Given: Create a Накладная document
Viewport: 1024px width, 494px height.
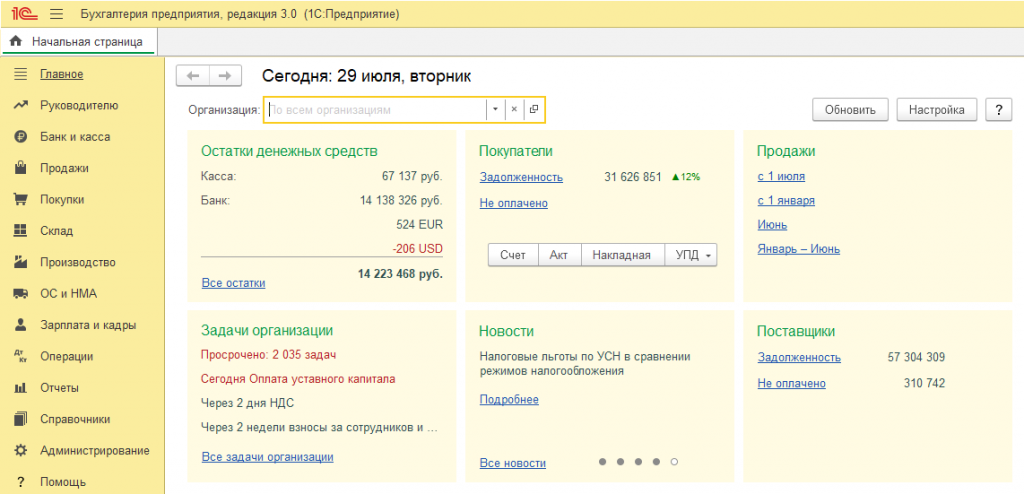Looking at the screenshot, I should click(x=622, y=255).
